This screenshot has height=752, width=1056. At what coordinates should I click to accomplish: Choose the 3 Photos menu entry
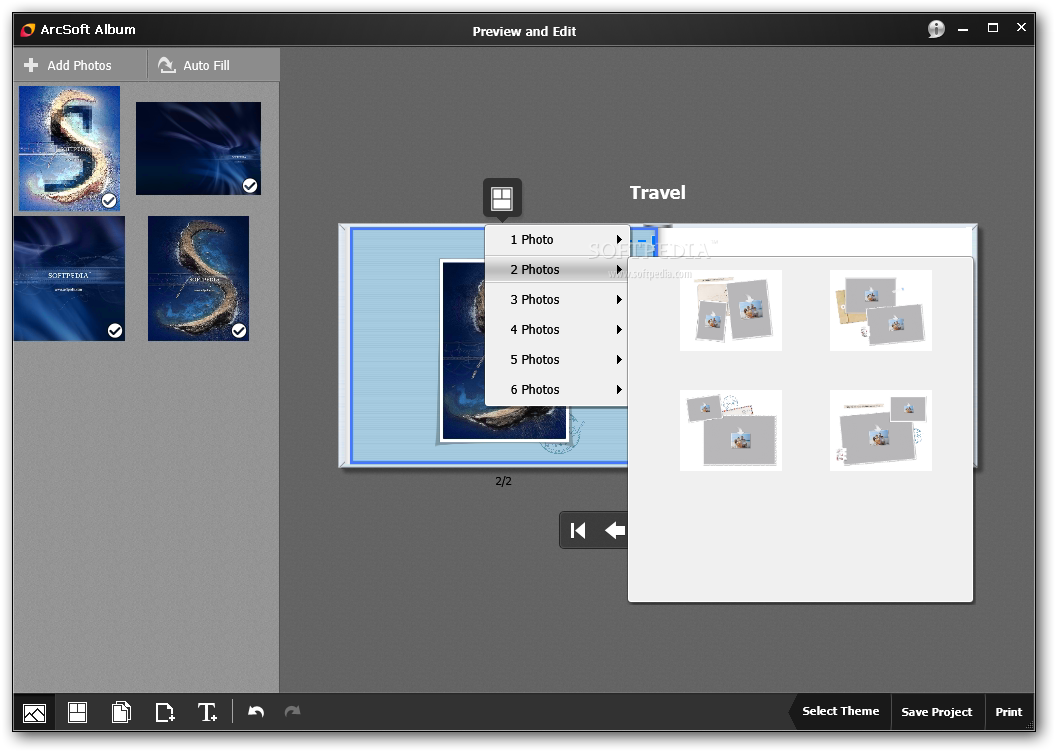[557, 300]
